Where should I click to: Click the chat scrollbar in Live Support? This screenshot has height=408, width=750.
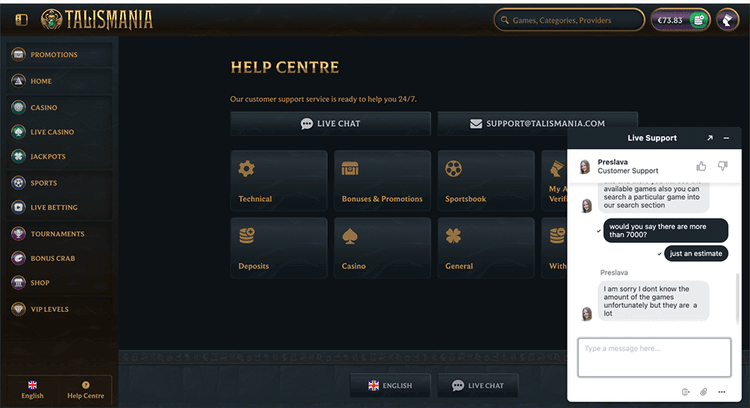tap(737, 297)
